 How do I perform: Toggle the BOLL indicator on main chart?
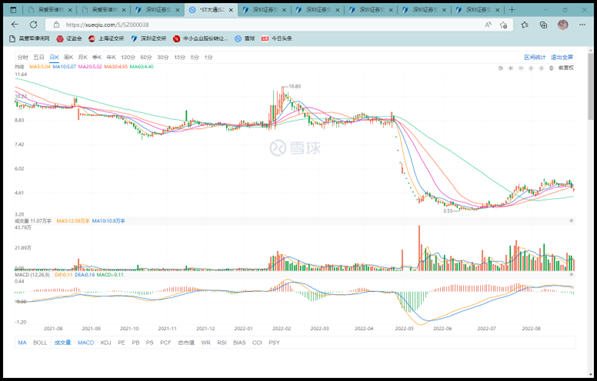[40, 343]
